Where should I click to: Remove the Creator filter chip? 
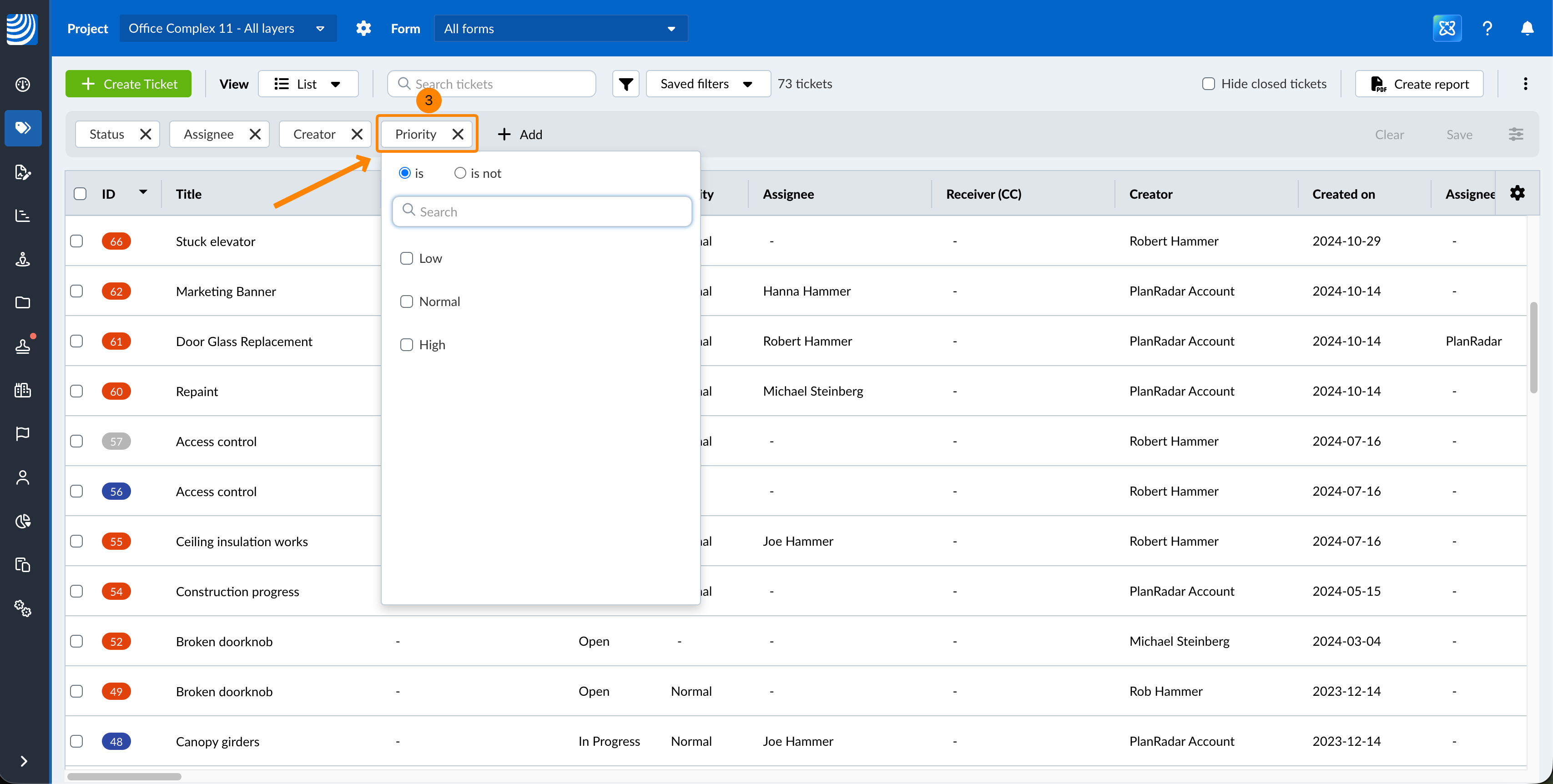pyautogui.click(x=357, y=135)
